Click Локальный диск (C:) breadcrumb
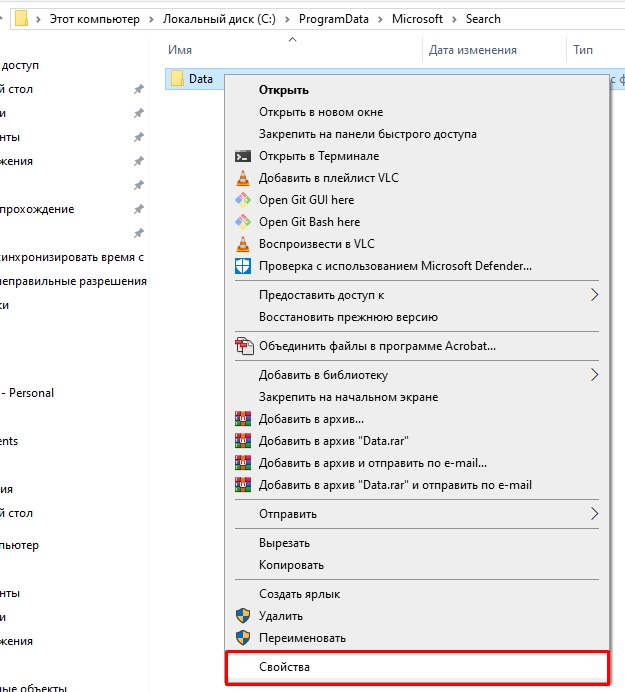This screenshot has height=692, width=625. click(x=221, y=19)
